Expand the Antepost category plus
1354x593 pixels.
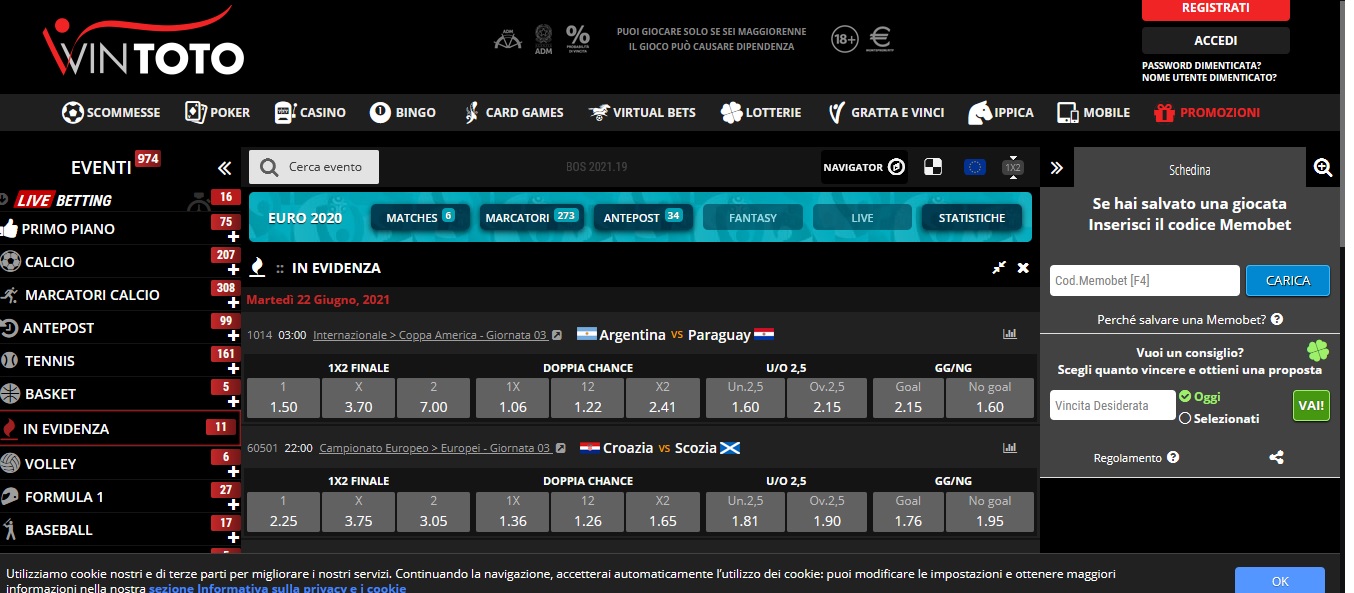tap(234, 337)
